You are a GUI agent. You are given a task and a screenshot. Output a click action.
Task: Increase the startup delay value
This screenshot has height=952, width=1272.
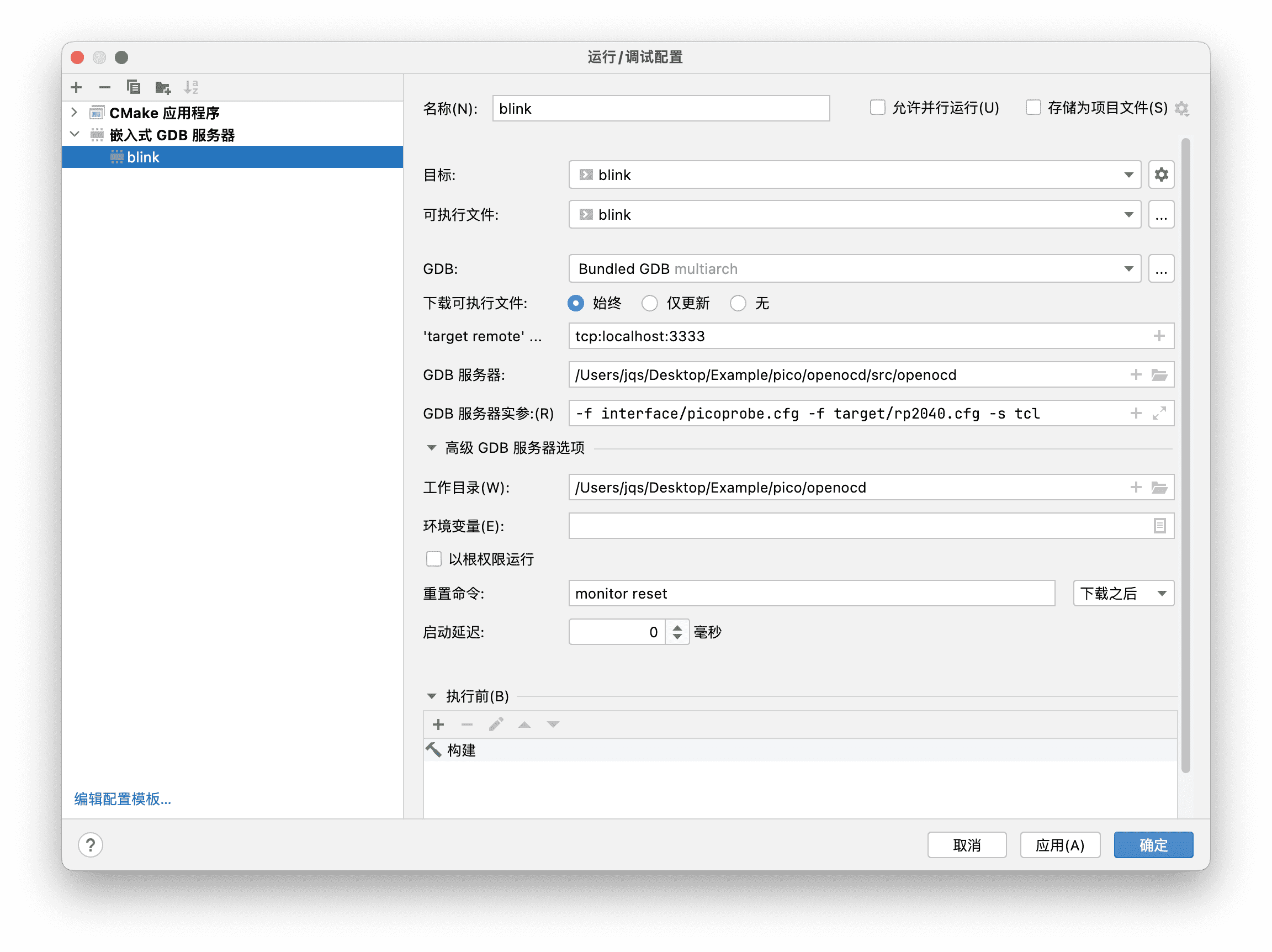677,627
